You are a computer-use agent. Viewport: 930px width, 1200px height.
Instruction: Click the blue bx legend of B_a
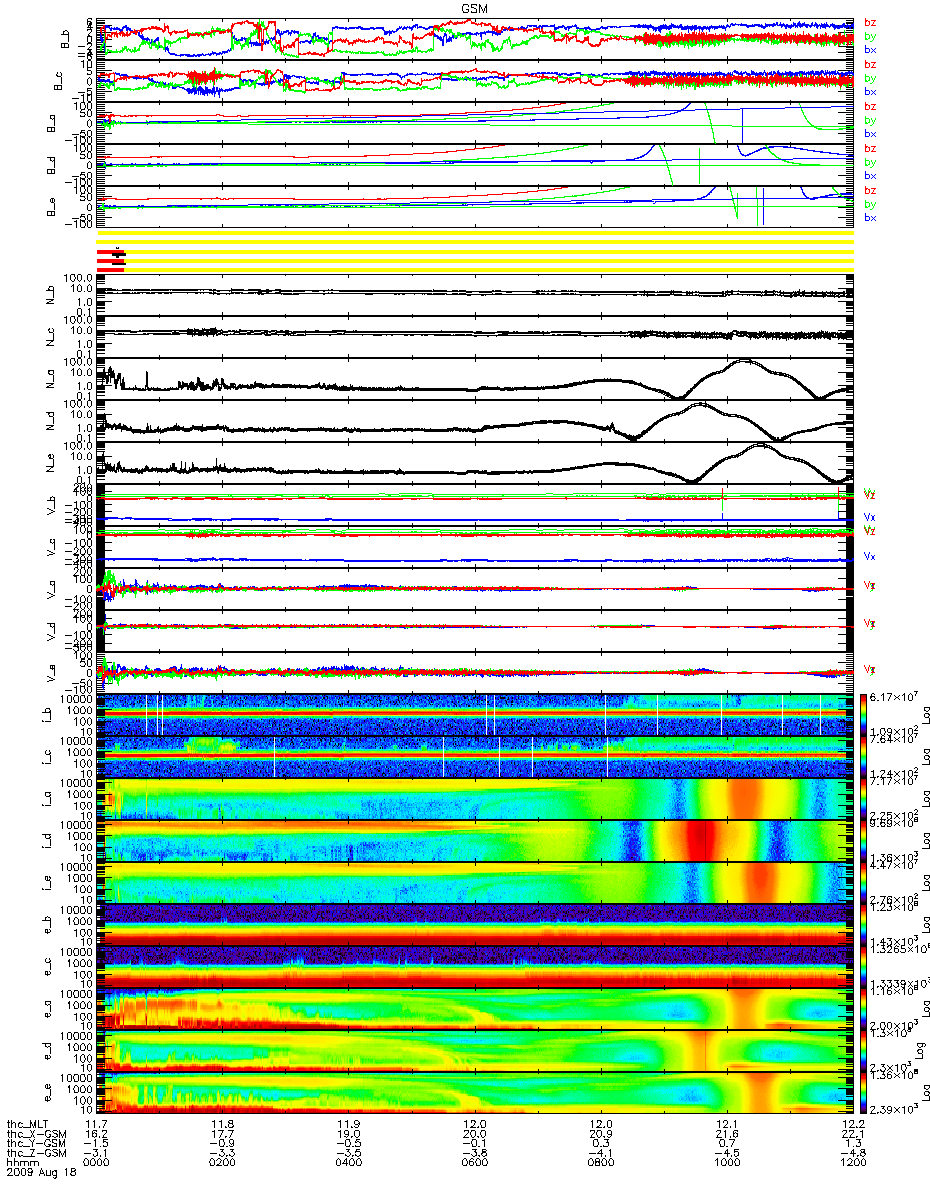coord(870,133)
